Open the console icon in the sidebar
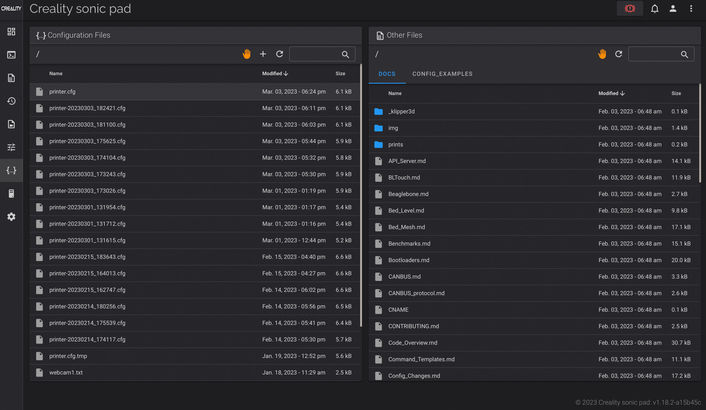Image resolution: width=706 pixels, height=410 pixels. tap(11, 55)
